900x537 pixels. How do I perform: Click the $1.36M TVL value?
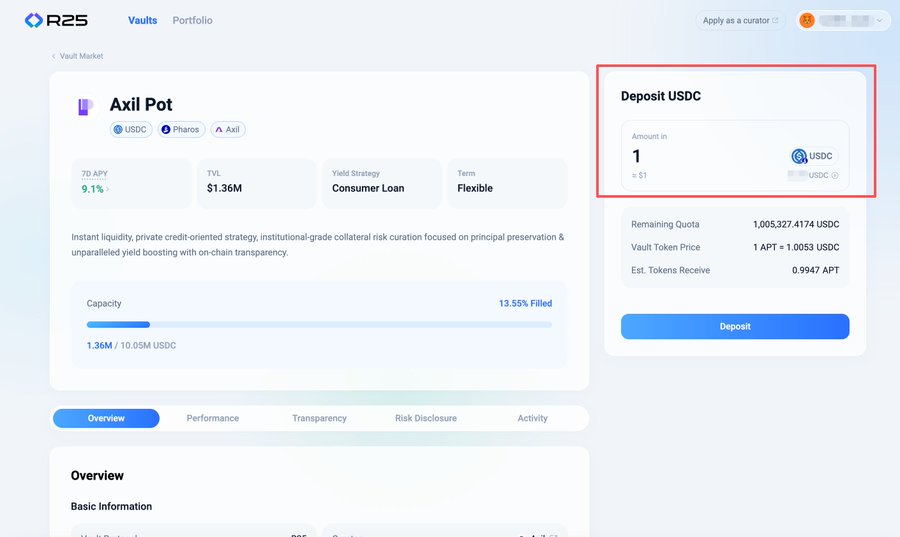tap(224, 188)
